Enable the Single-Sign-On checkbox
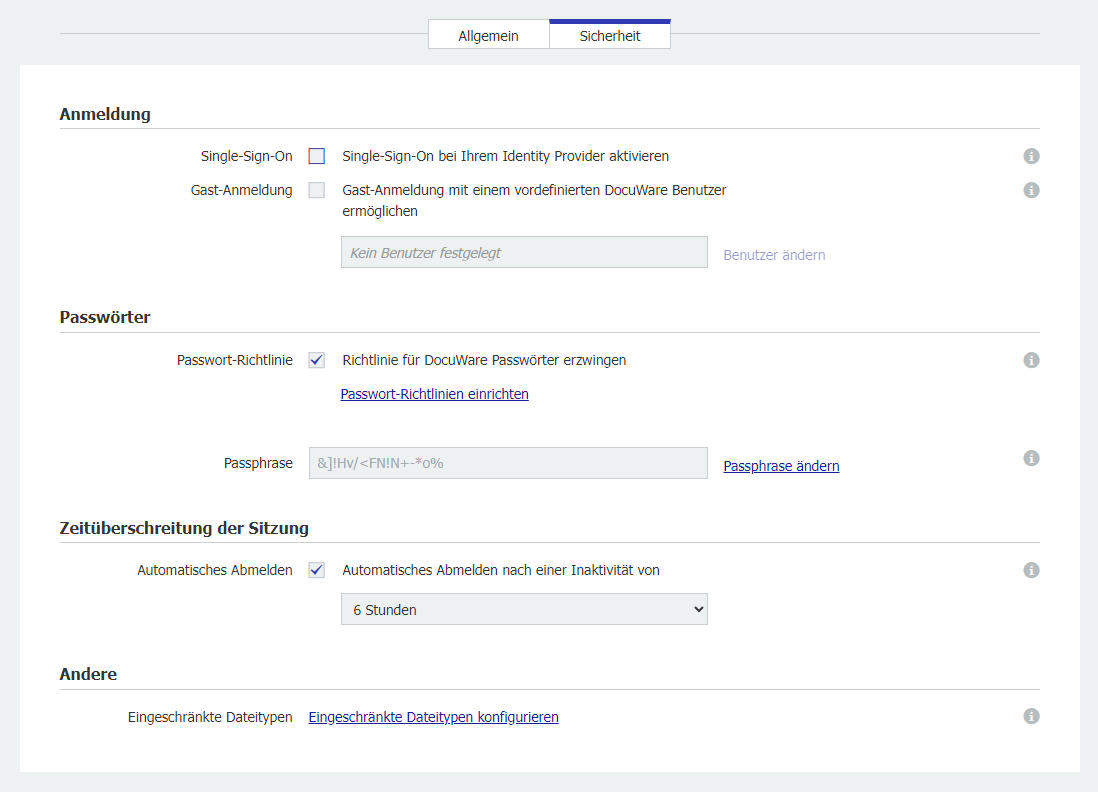 point(317,156)
